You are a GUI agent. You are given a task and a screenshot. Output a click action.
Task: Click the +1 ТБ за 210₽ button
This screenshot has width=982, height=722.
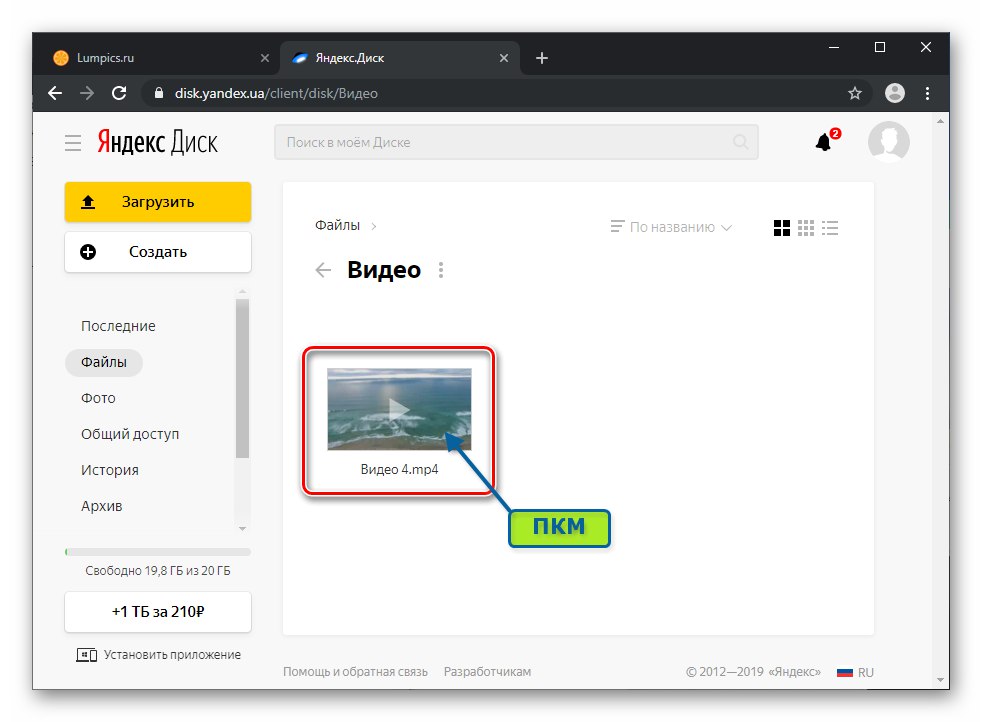coord(158,612)
